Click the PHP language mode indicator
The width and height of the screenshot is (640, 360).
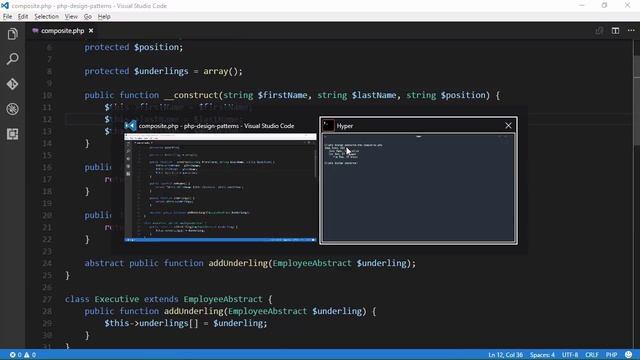[x=611, y=355]
